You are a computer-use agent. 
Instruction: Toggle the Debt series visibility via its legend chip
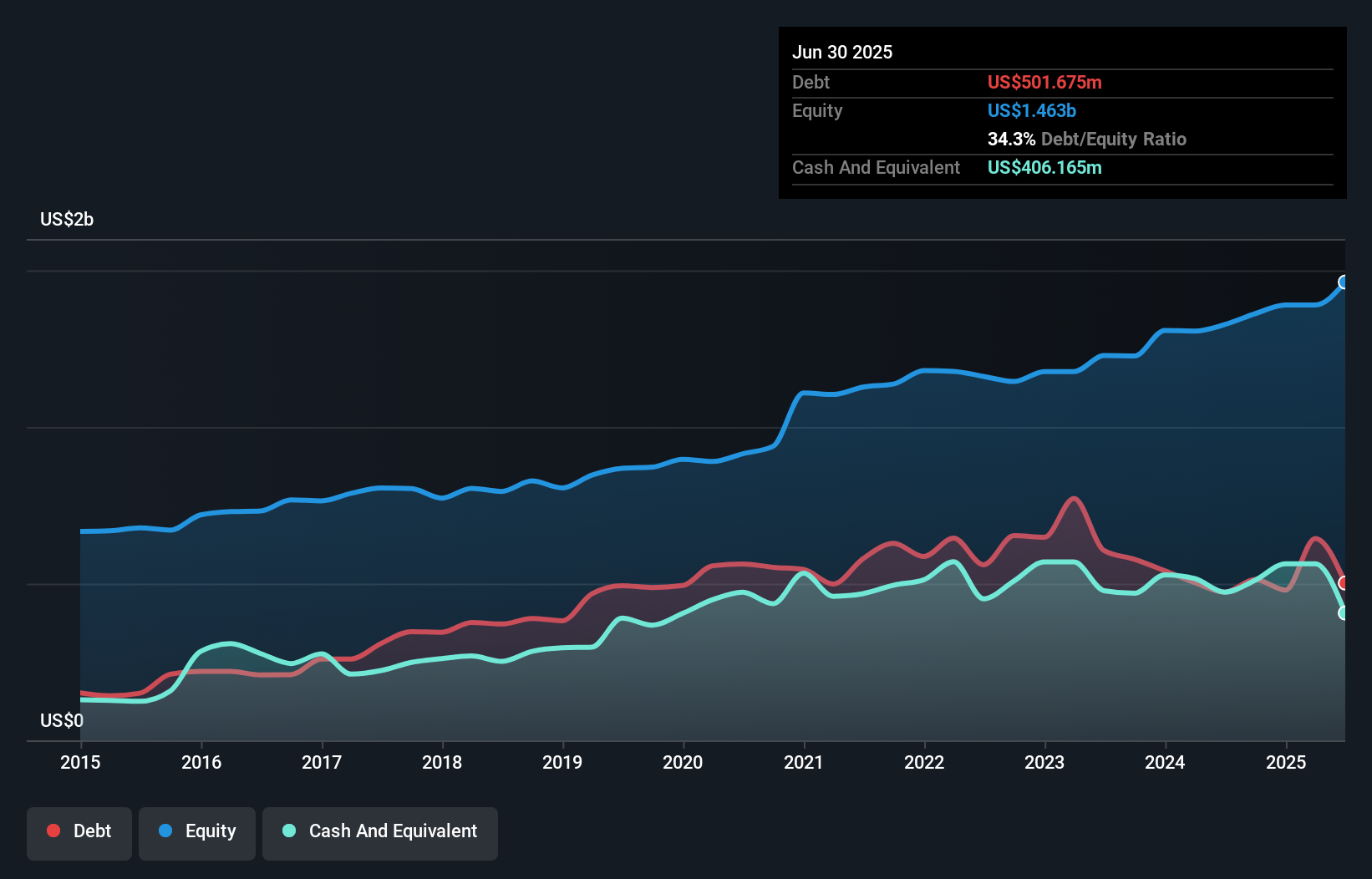pos(79,831)
